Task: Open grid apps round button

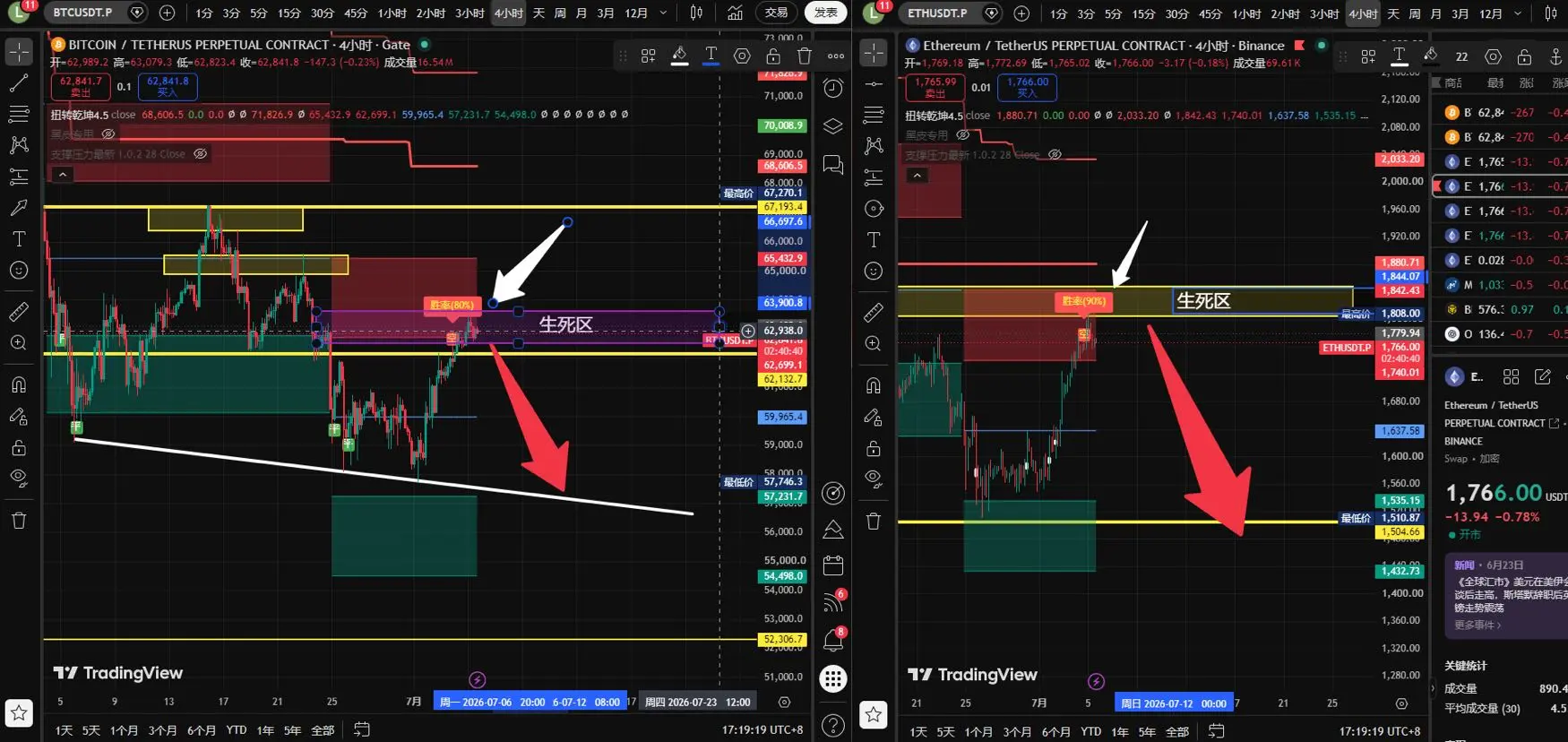Action: tap(833, 678)
